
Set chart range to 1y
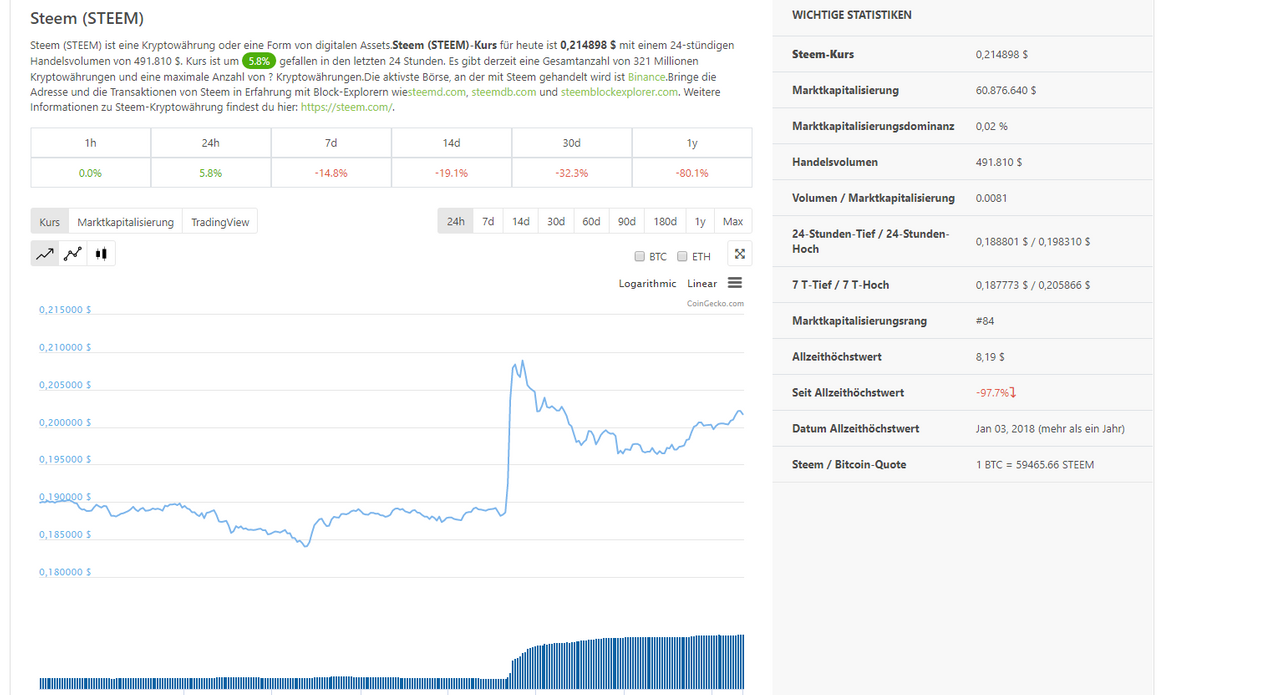700,222
